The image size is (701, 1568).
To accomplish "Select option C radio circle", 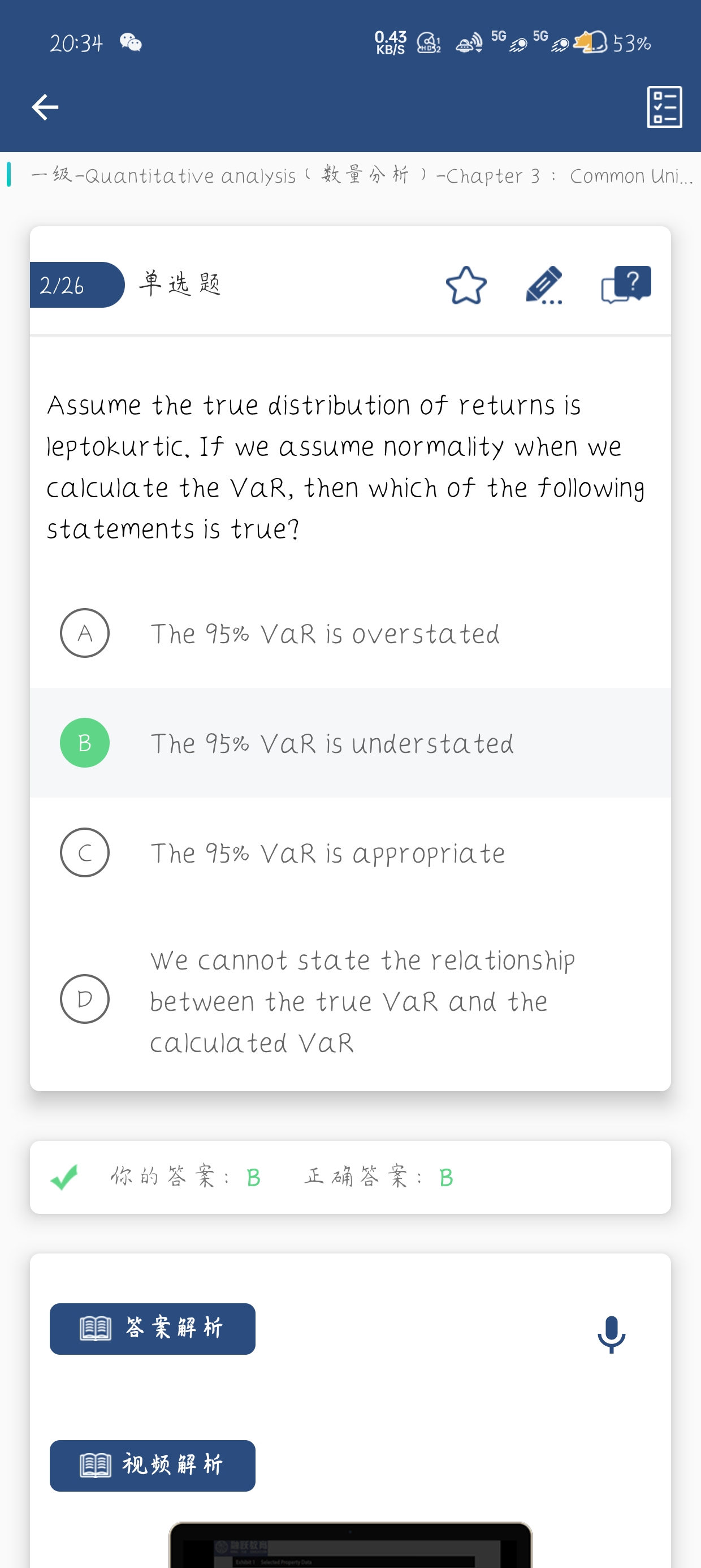I will coord(85,852).
